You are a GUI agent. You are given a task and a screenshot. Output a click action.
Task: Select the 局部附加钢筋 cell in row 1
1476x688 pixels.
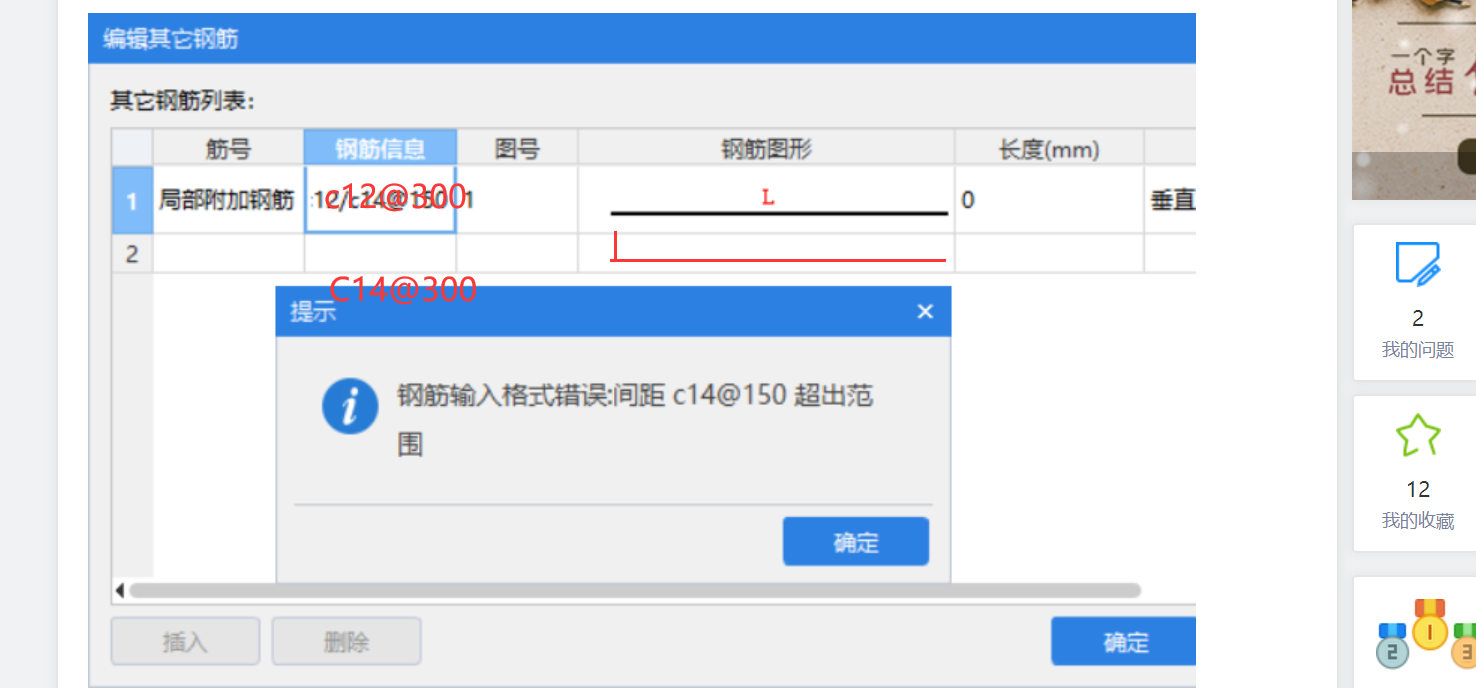228,199
